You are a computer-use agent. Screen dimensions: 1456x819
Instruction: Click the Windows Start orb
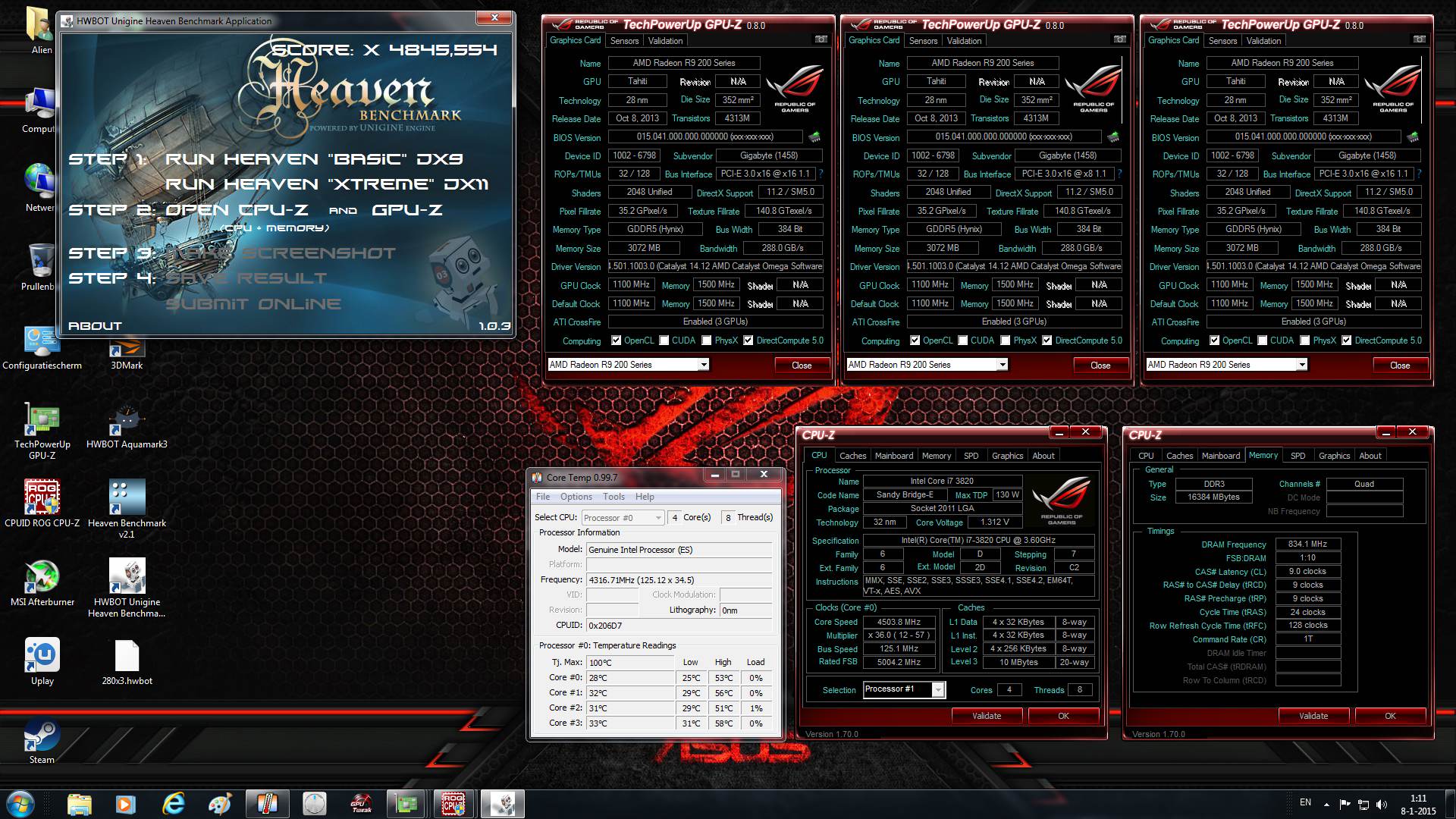(20, 804)
